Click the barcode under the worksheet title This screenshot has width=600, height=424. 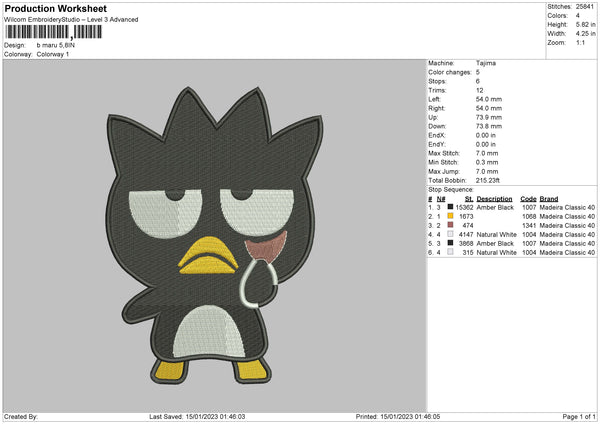coord(54,32)
